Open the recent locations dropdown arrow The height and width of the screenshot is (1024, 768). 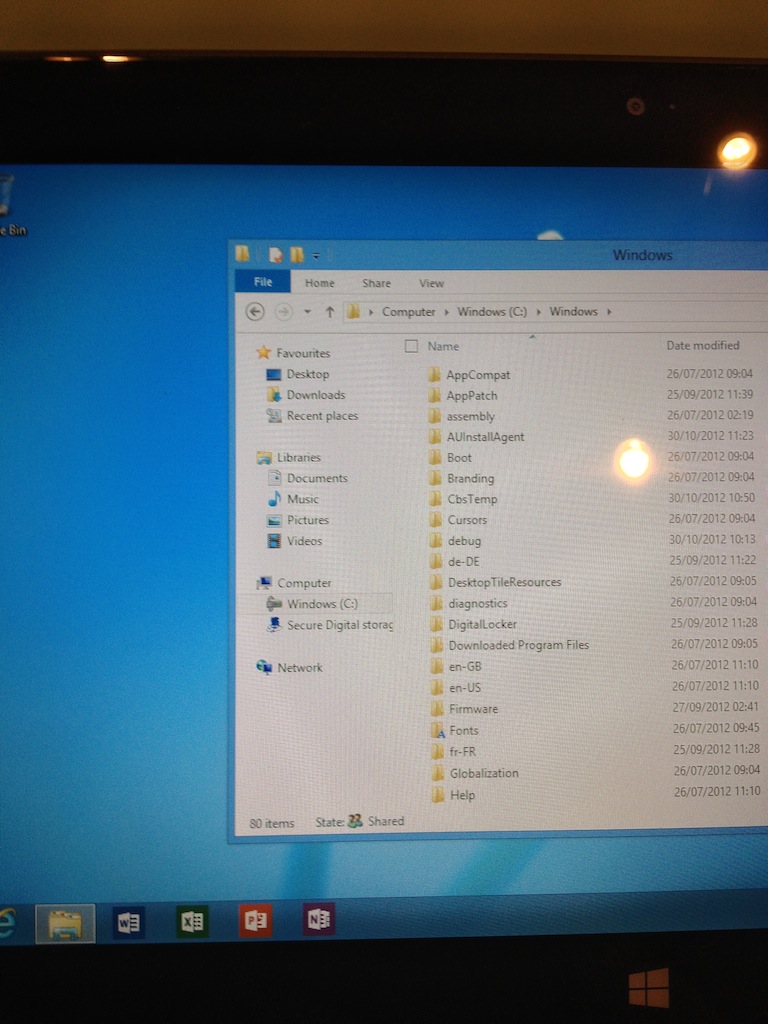point(307,312)
